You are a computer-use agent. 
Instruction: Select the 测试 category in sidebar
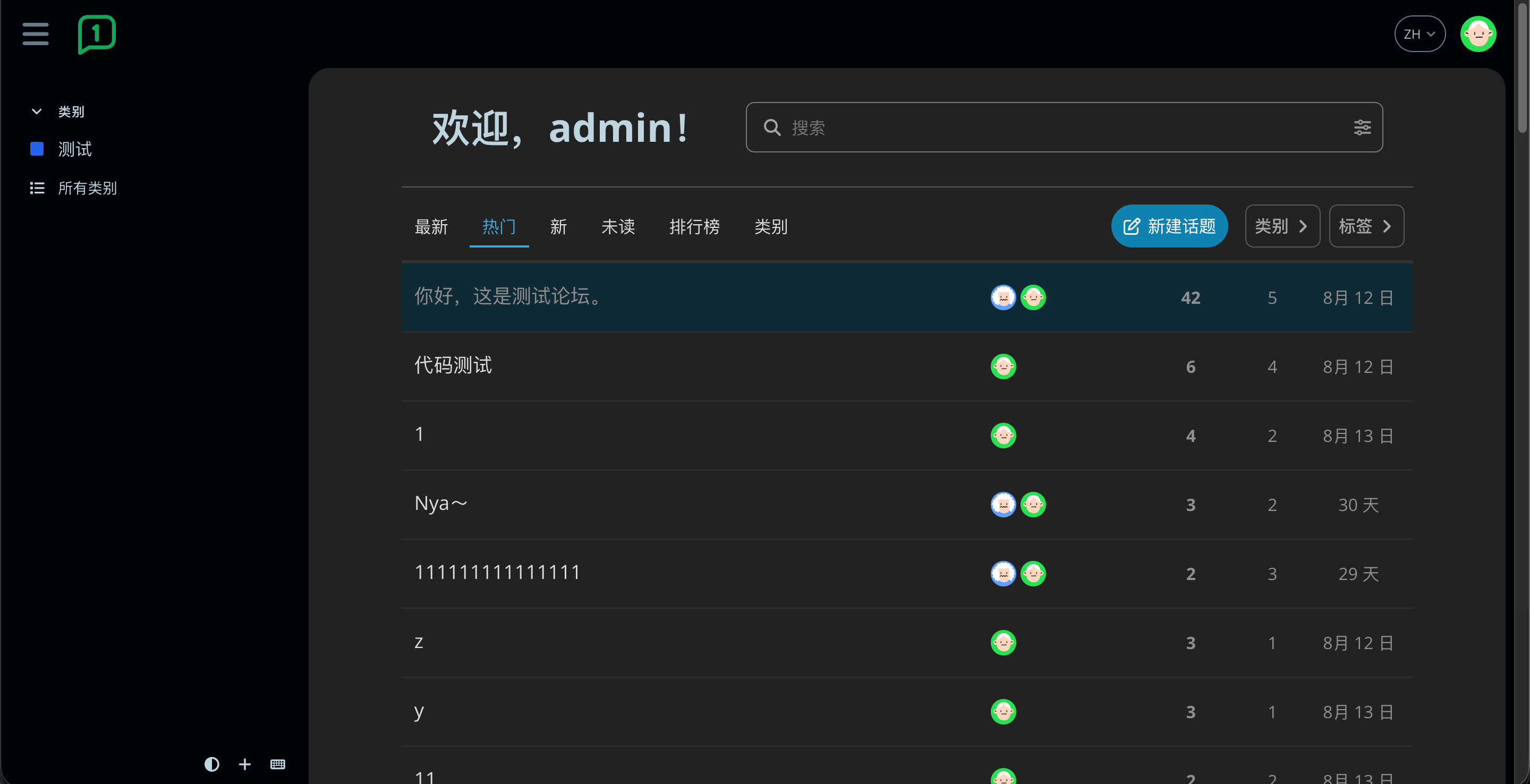tap(75, 149)
